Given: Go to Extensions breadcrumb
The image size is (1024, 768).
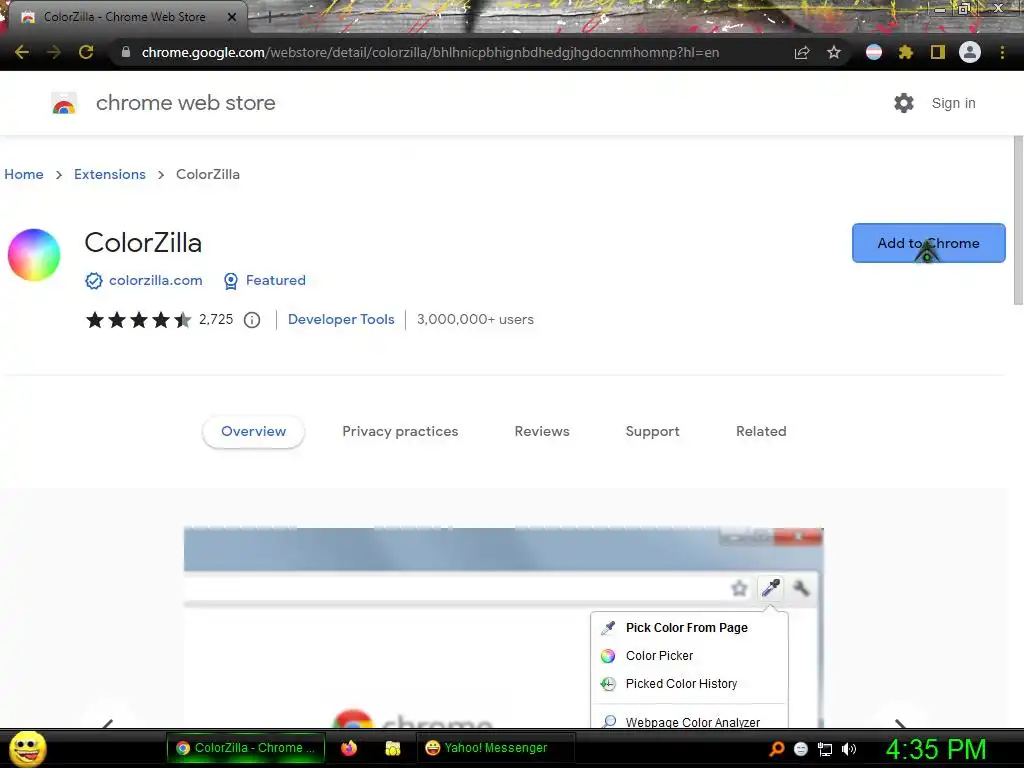Looking at the screenshot, I should 110,174.
